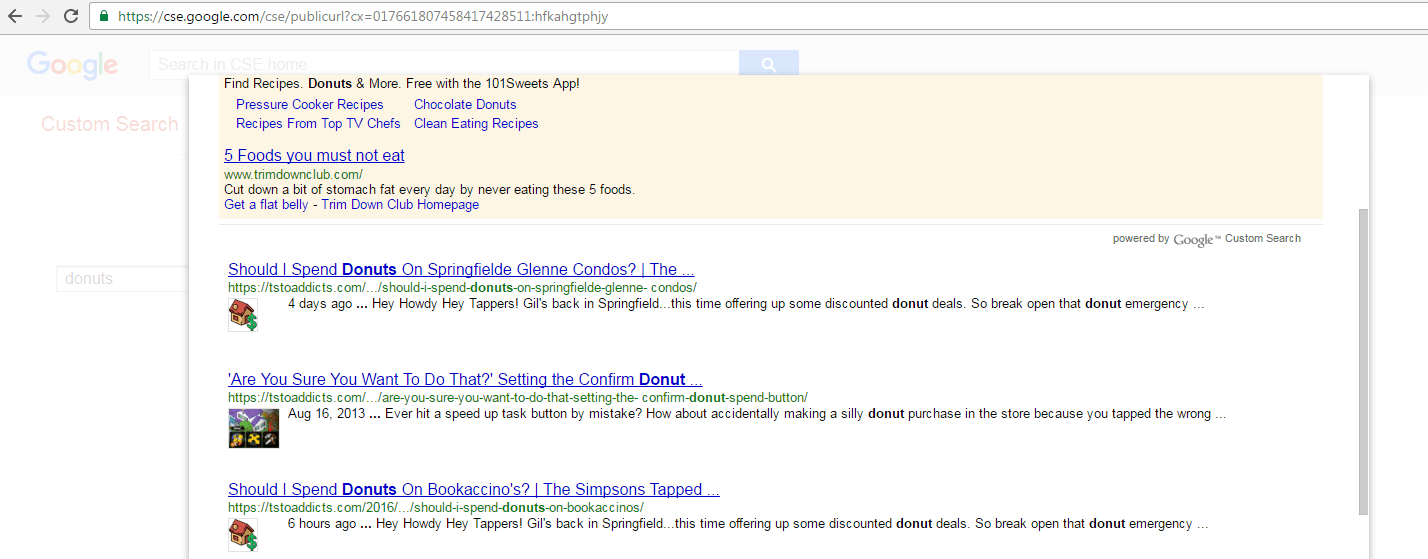Click the green padlock security icon
This screenshot has width=1428, height=559.
(x=104, y=16)
